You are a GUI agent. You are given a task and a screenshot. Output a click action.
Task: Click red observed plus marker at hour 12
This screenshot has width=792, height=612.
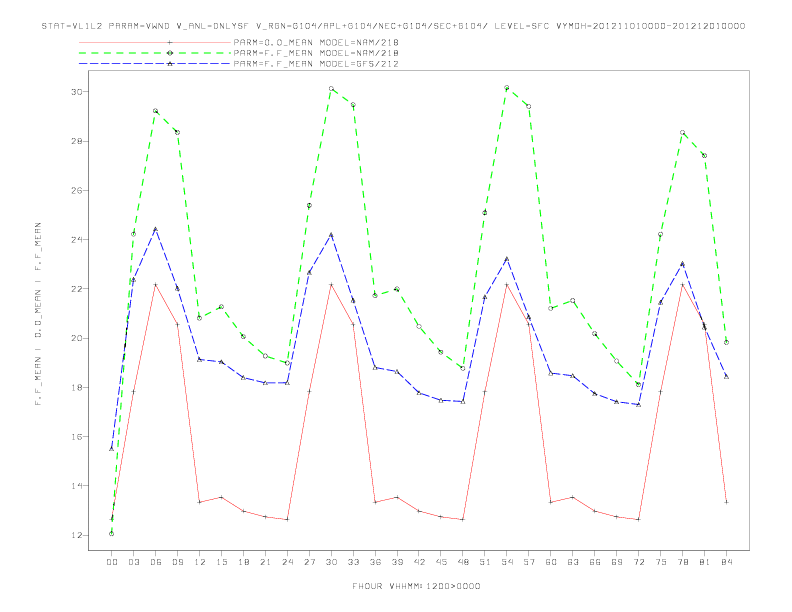(200, 502)
